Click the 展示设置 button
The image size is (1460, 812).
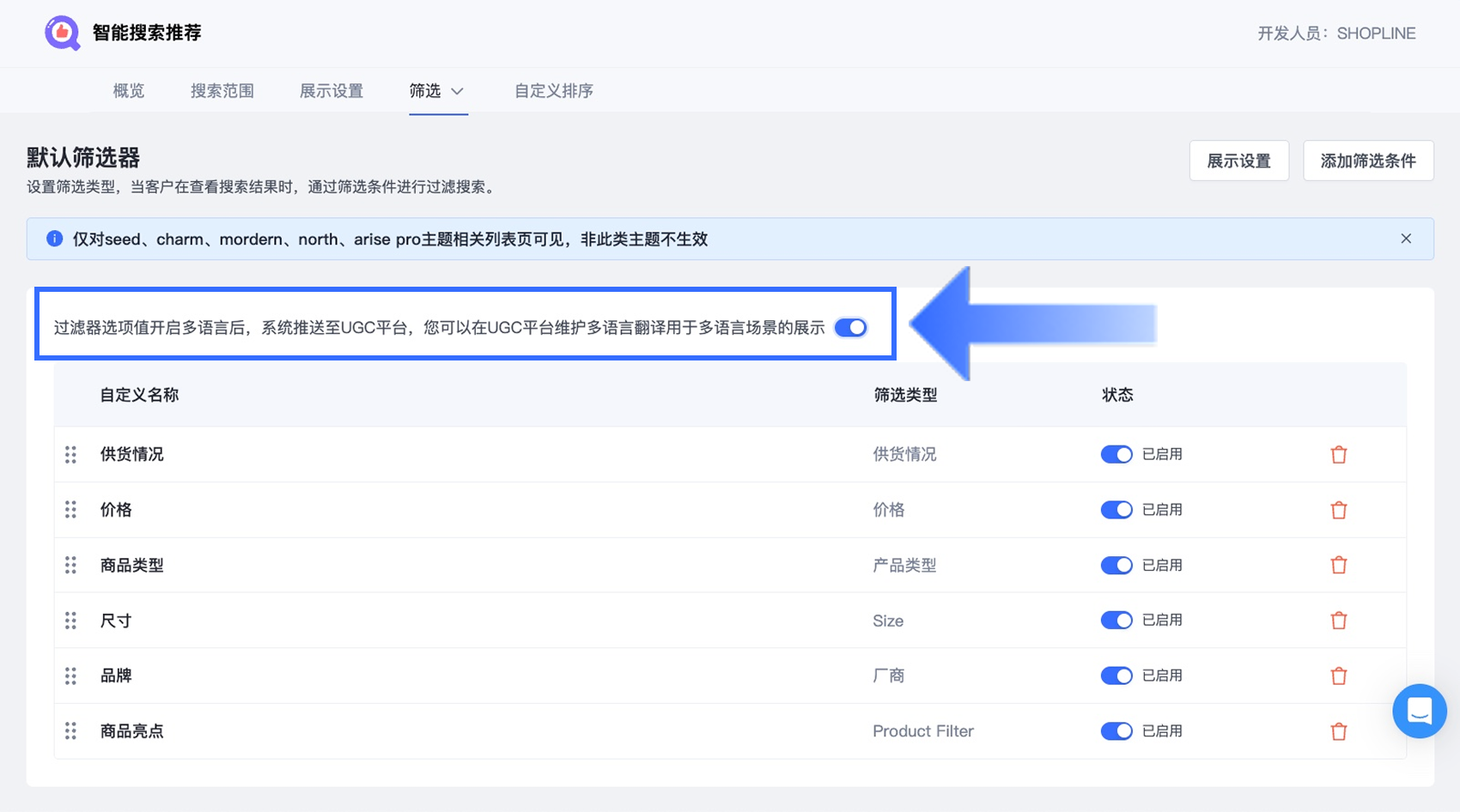pyautogui.click(x=1238, y=161)
